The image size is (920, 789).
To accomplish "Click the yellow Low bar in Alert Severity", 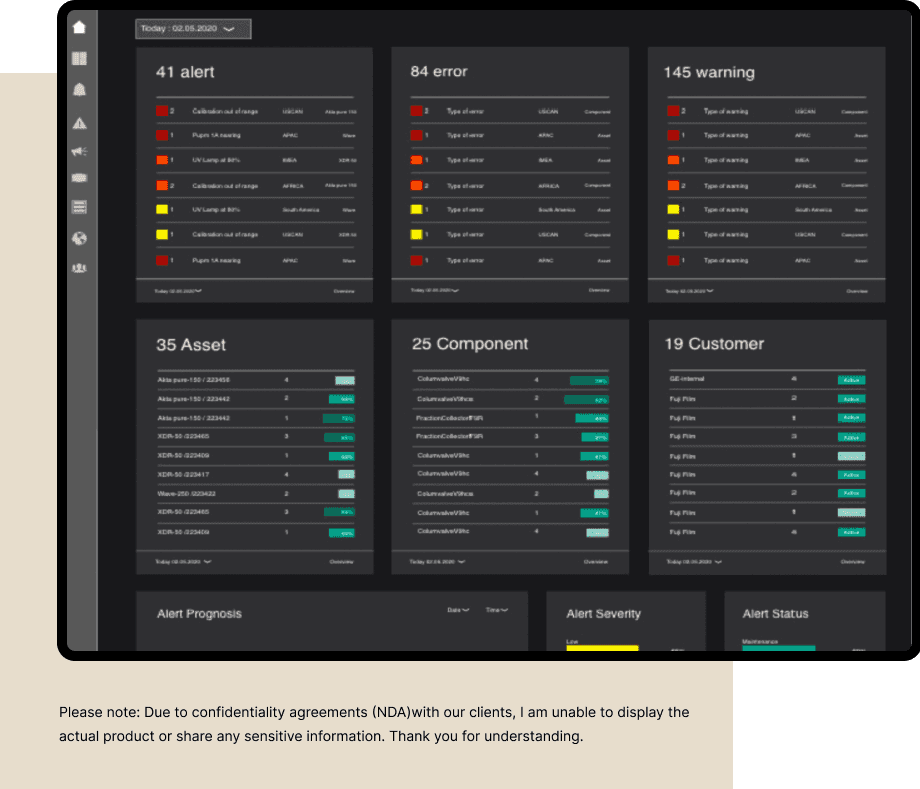I will click(602, 648).
